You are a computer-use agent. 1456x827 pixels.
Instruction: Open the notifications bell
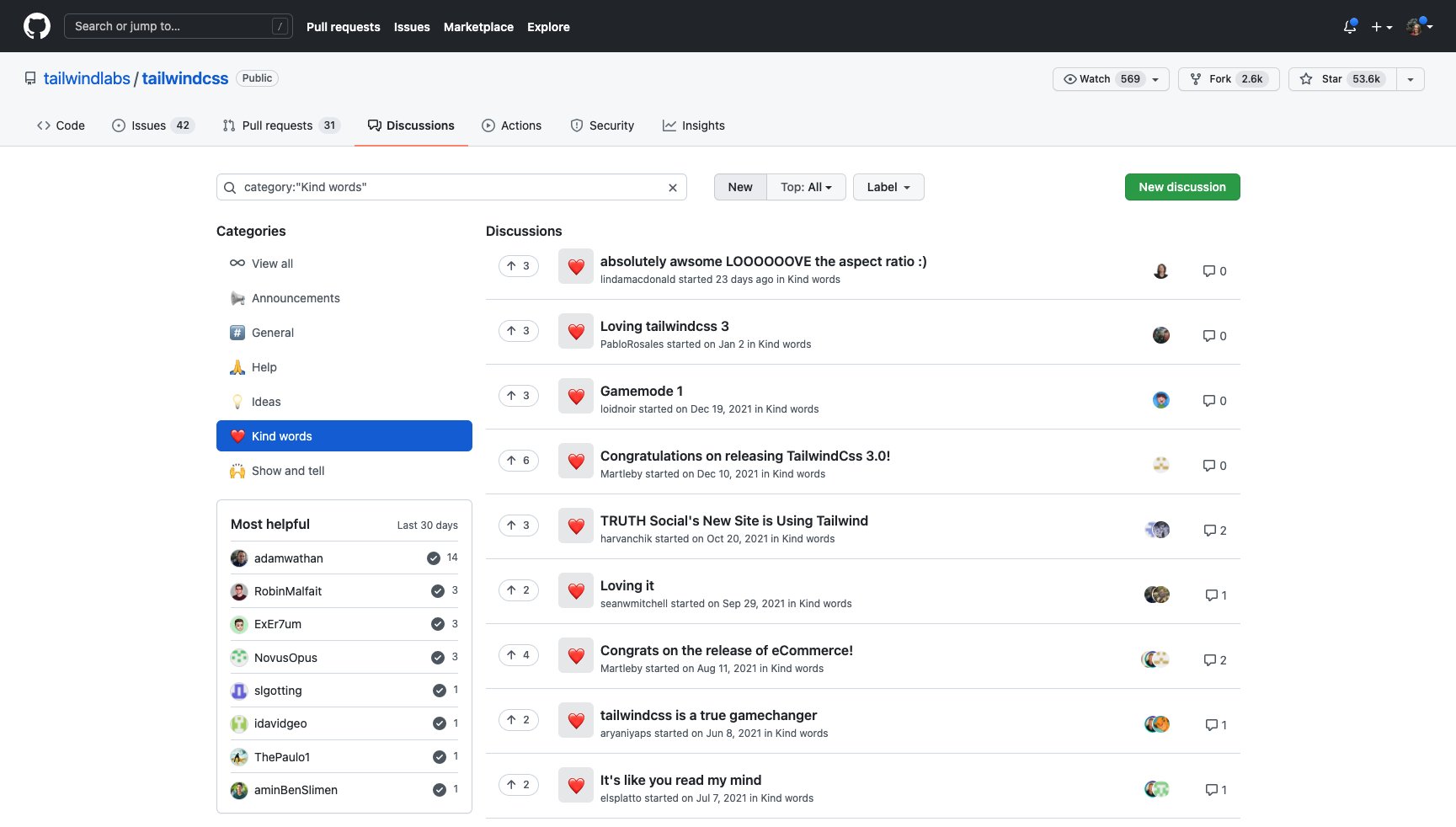pos(1350,27)
